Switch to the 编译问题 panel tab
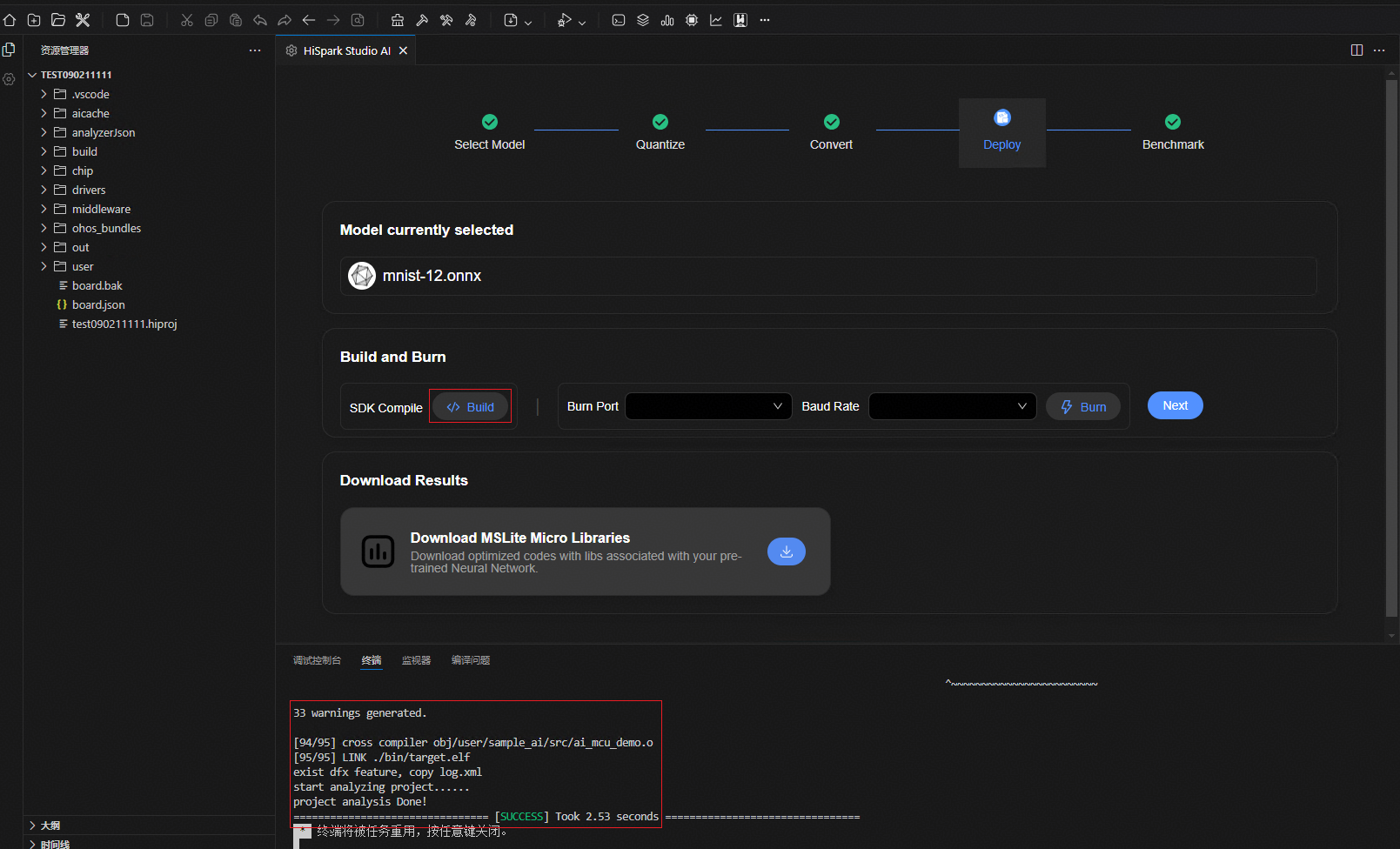This screenshot has width=1400, height=849. (471, 660)
